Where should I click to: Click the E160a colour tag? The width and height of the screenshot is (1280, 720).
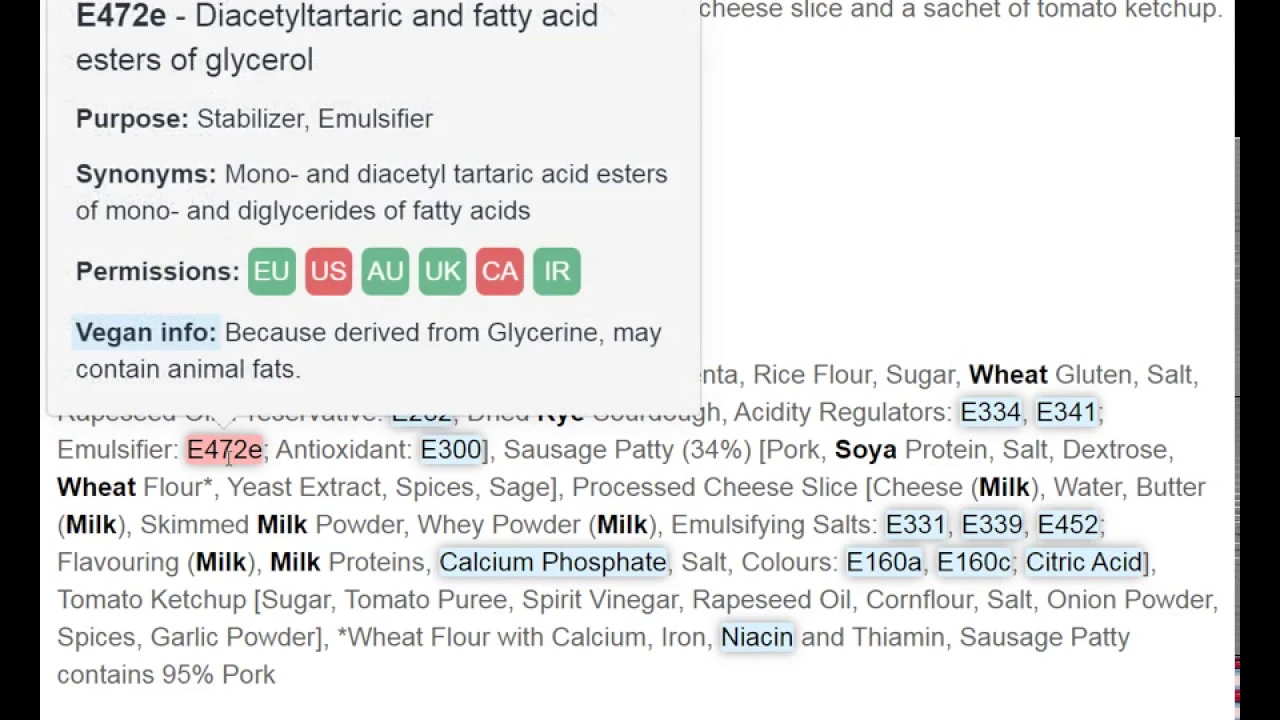coord(884,562)
